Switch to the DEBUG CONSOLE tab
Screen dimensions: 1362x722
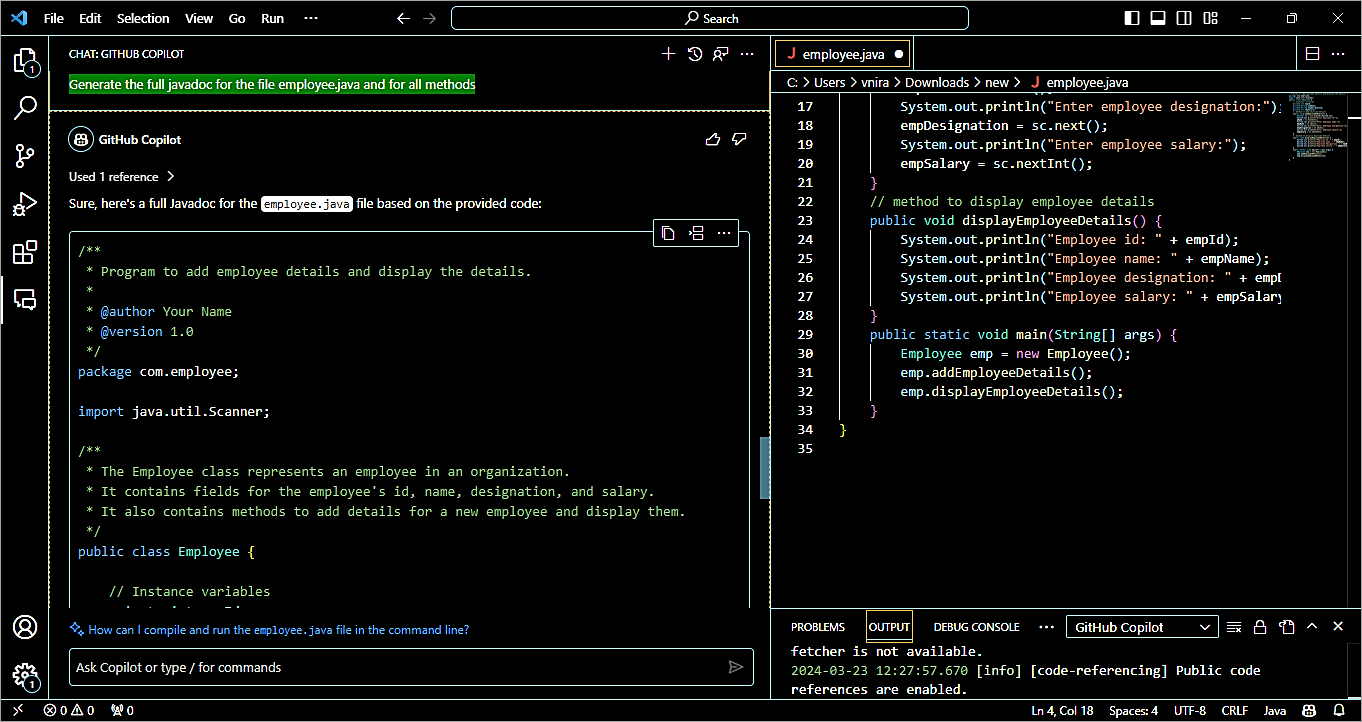tap(976, 627)
